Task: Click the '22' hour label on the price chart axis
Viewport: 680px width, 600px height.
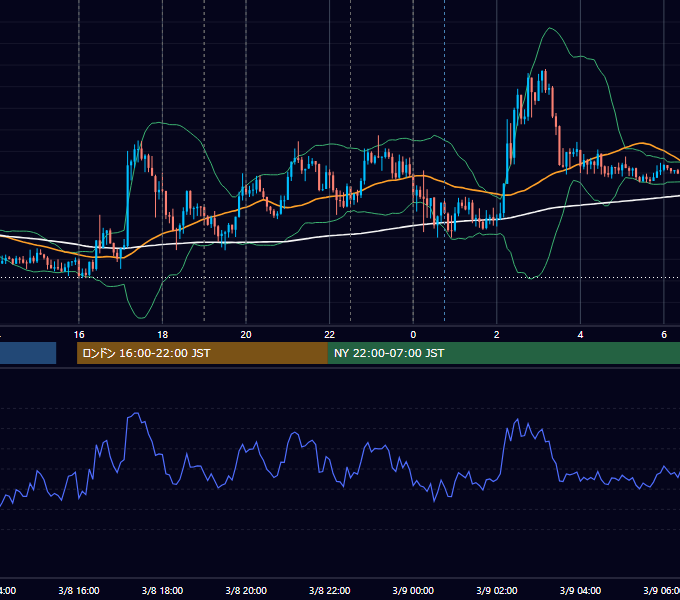Action: coord(330,335)
